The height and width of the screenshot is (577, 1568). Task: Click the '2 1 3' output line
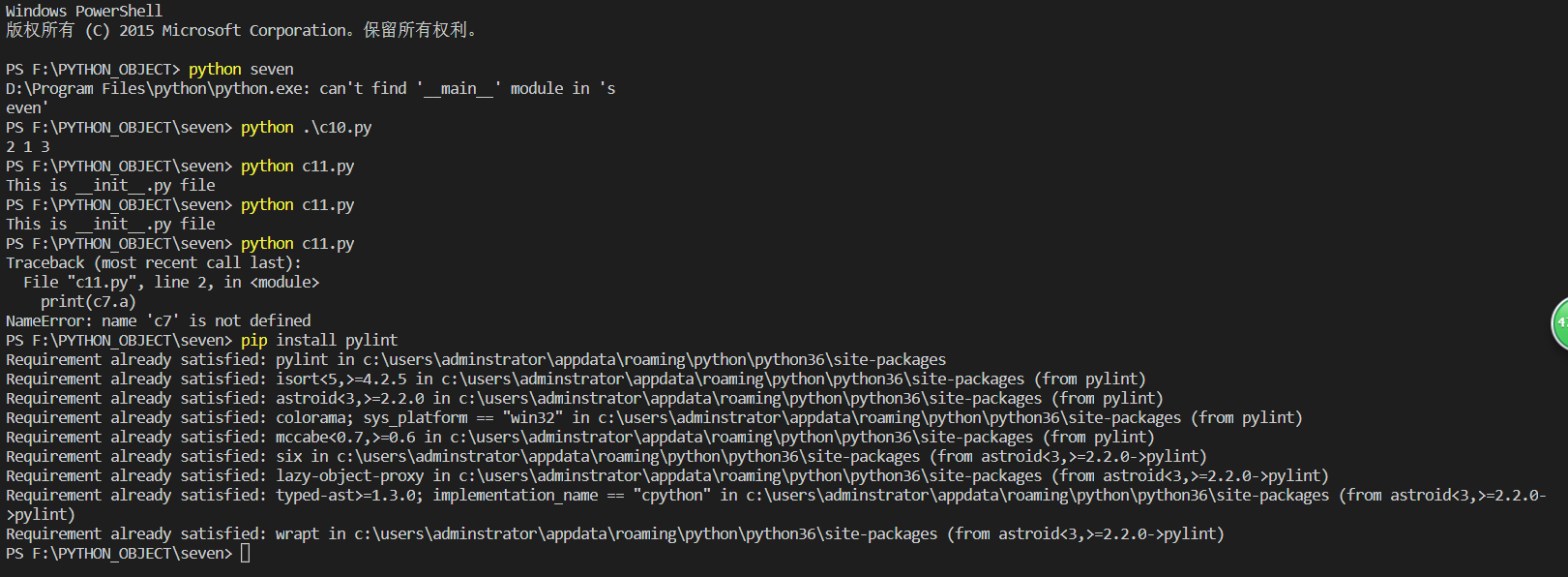28,146
